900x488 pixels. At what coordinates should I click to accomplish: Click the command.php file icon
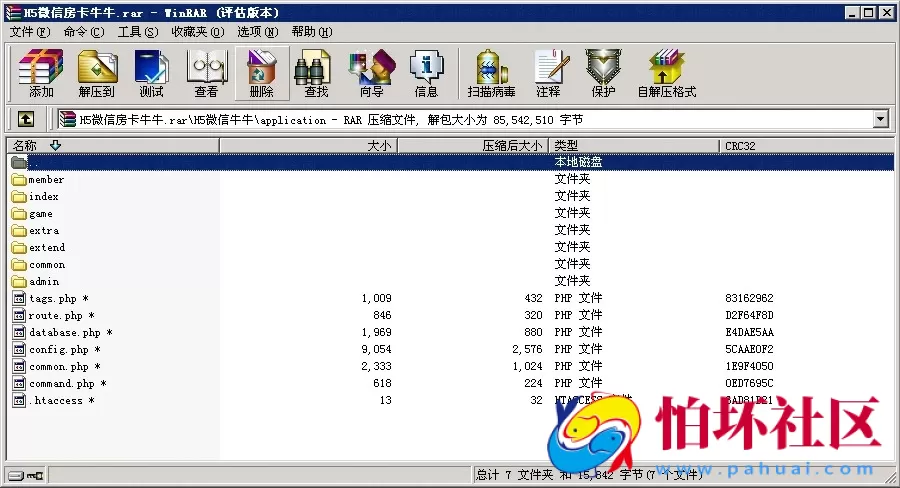tap(20, 384)
